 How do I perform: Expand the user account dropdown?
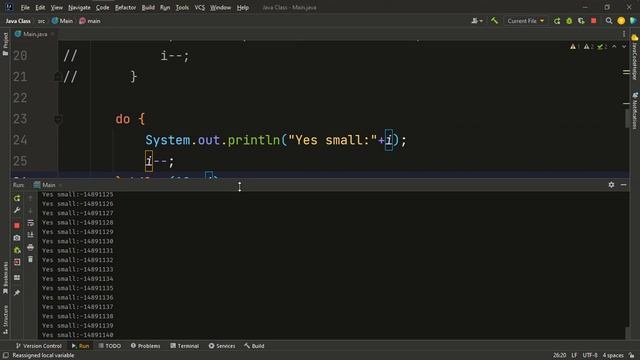tap(477, 21)
